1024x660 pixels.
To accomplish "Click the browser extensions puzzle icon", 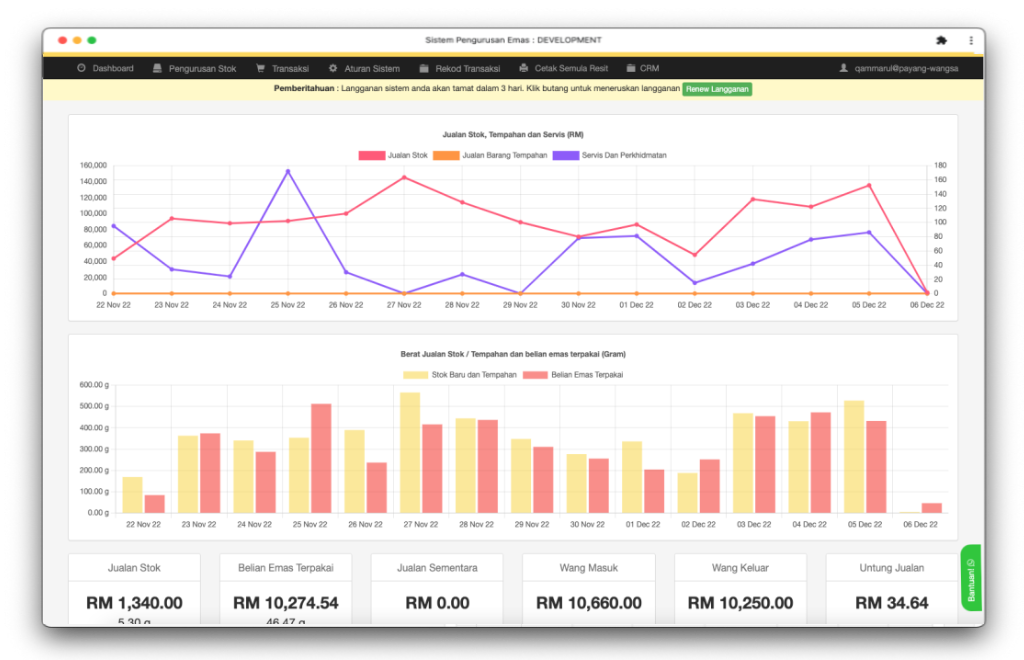I will point(940,41).
